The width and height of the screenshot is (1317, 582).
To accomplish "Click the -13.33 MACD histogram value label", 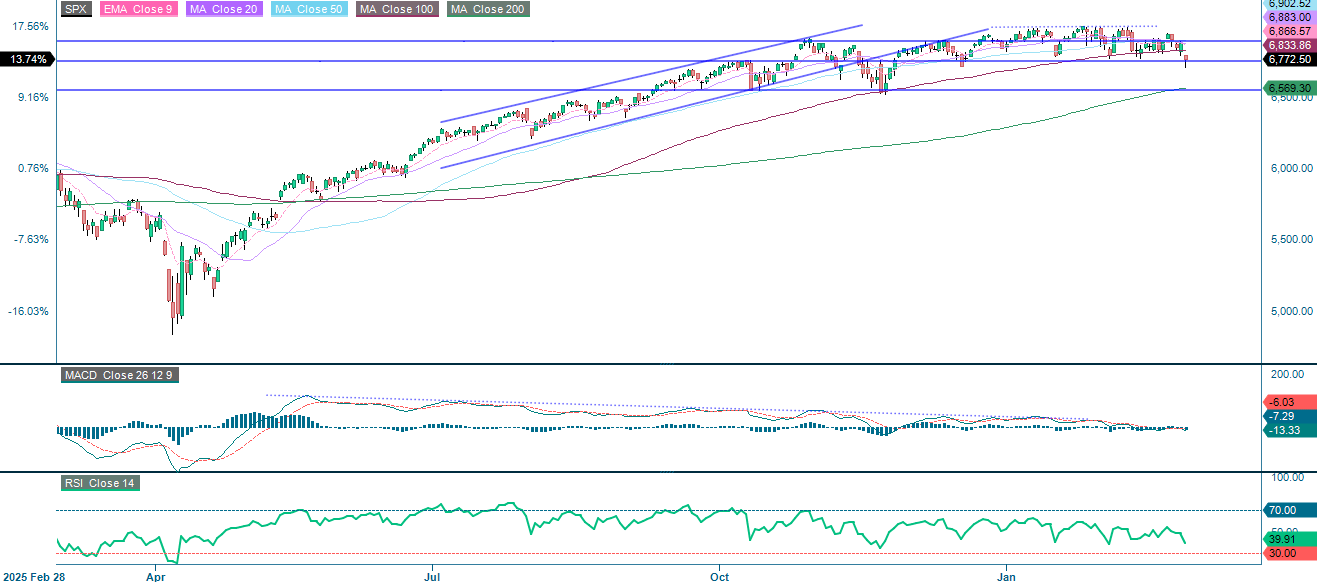I will click(1288, 431).
